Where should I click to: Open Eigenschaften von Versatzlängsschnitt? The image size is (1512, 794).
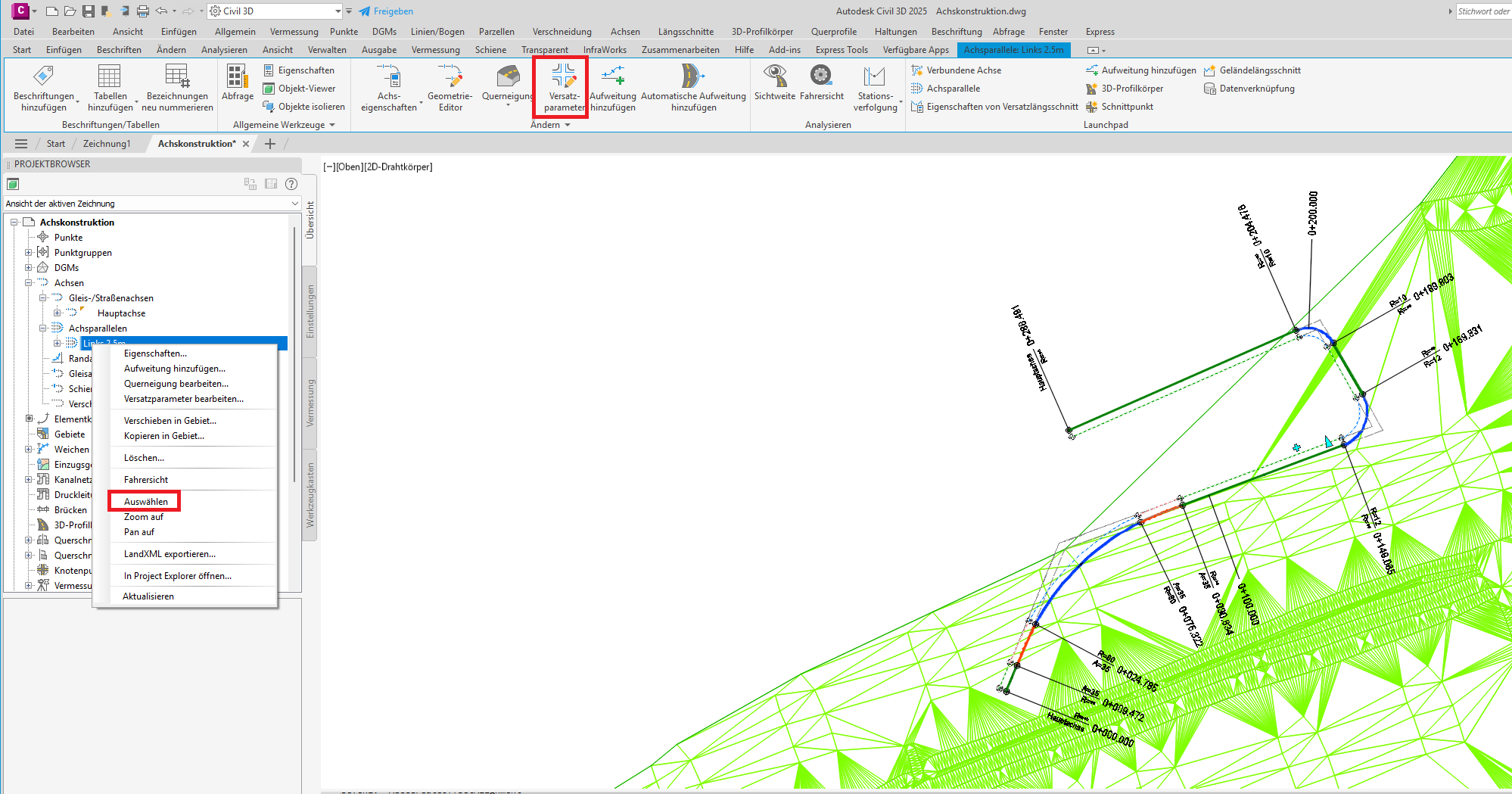(x=995, y=107)
